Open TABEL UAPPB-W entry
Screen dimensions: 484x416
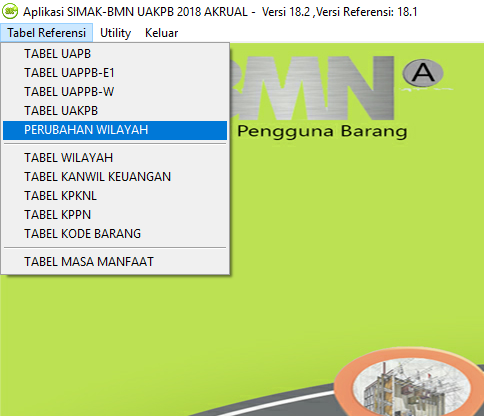[115, 92]
